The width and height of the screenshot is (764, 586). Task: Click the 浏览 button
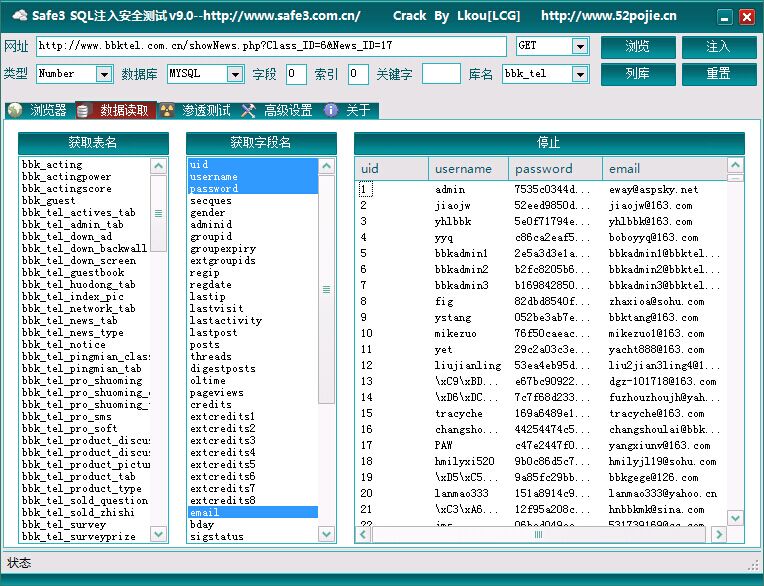pyautogui.click(x=638, y=47)
